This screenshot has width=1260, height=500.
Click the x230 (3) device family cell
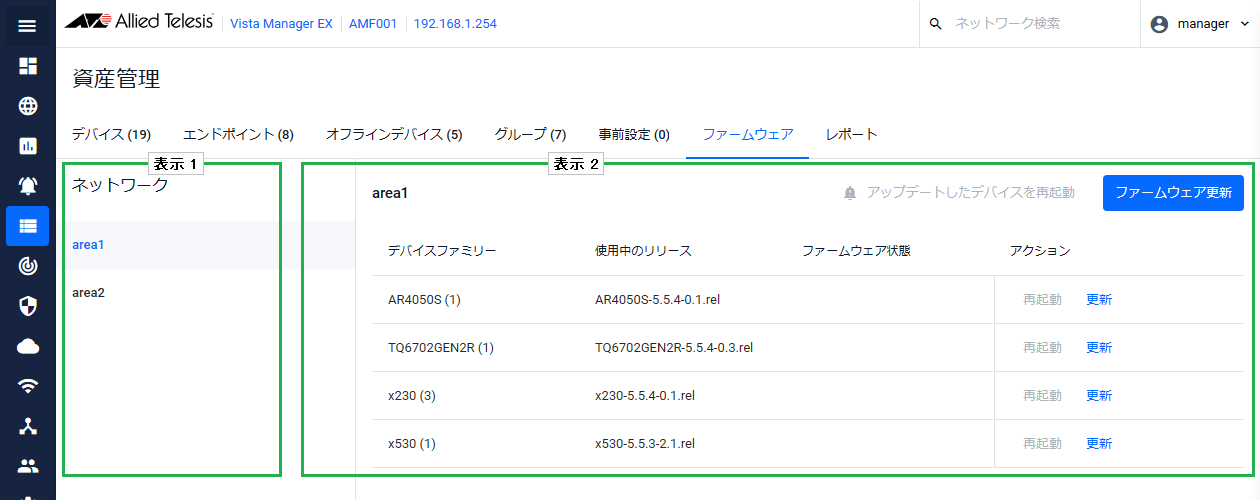click(411, 396)
